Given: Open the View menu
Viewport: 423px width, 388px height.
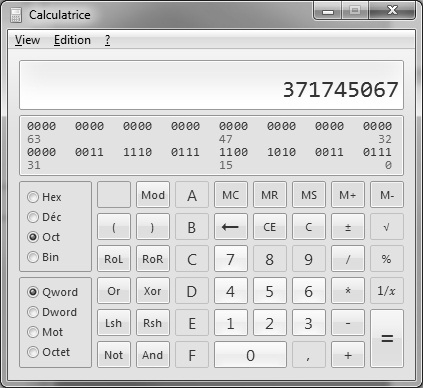Looking at the screenshot, I should coord(27,40).
